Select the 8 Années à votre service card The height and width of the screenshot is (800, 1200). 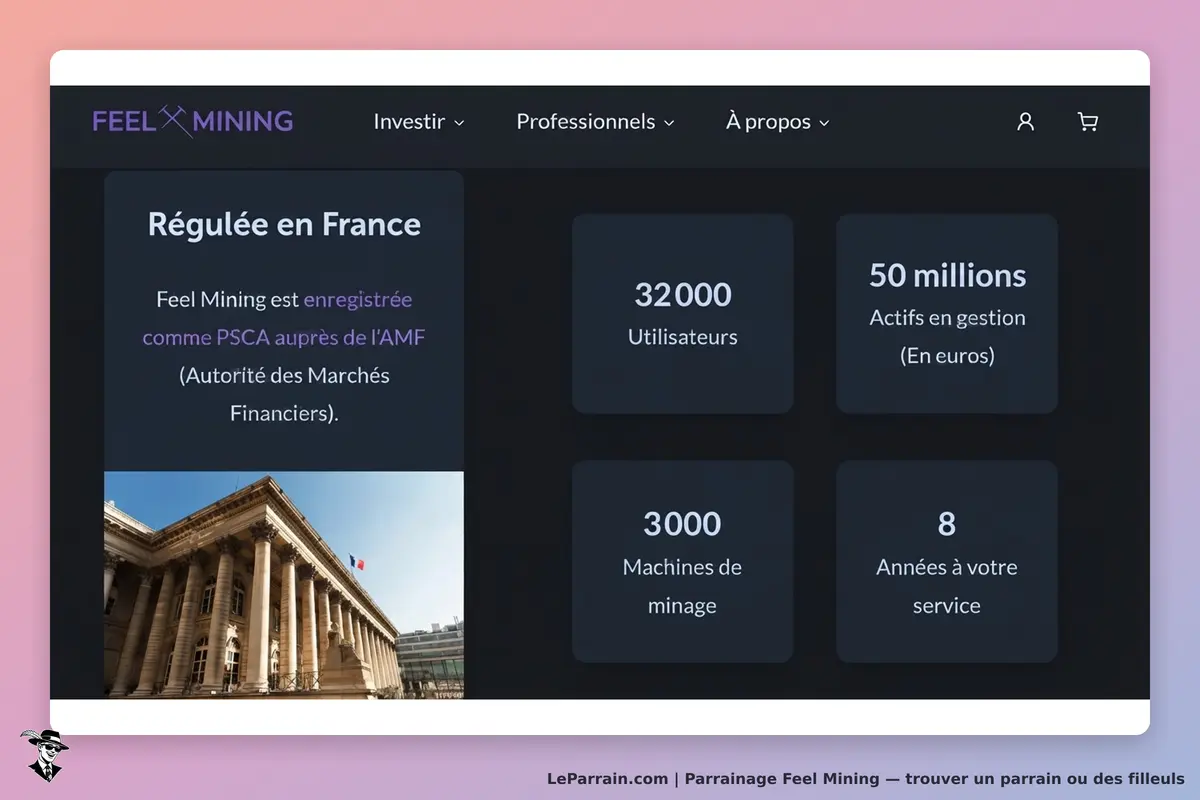(947, 561)
